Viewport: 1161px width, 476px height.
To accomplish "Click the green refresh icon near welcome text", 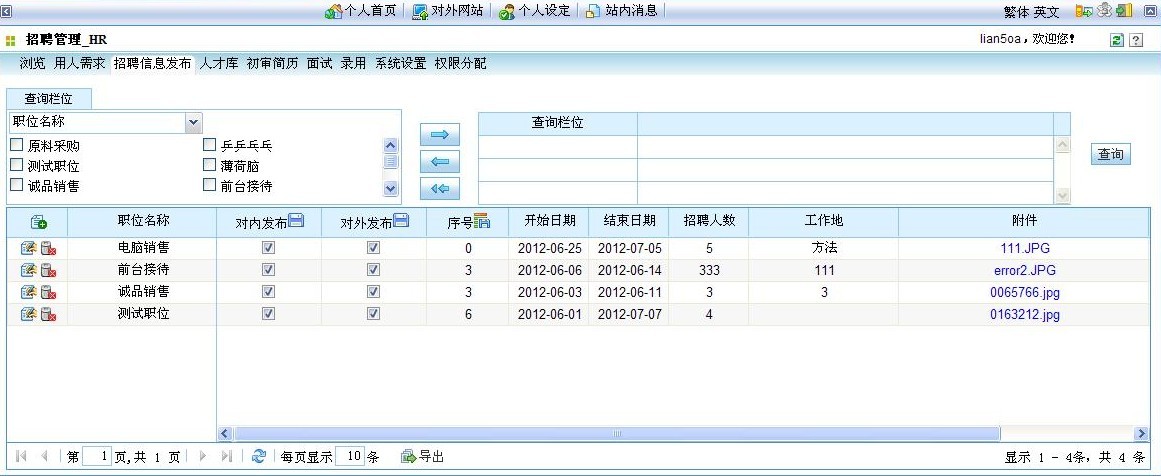I will (1117, 40).
